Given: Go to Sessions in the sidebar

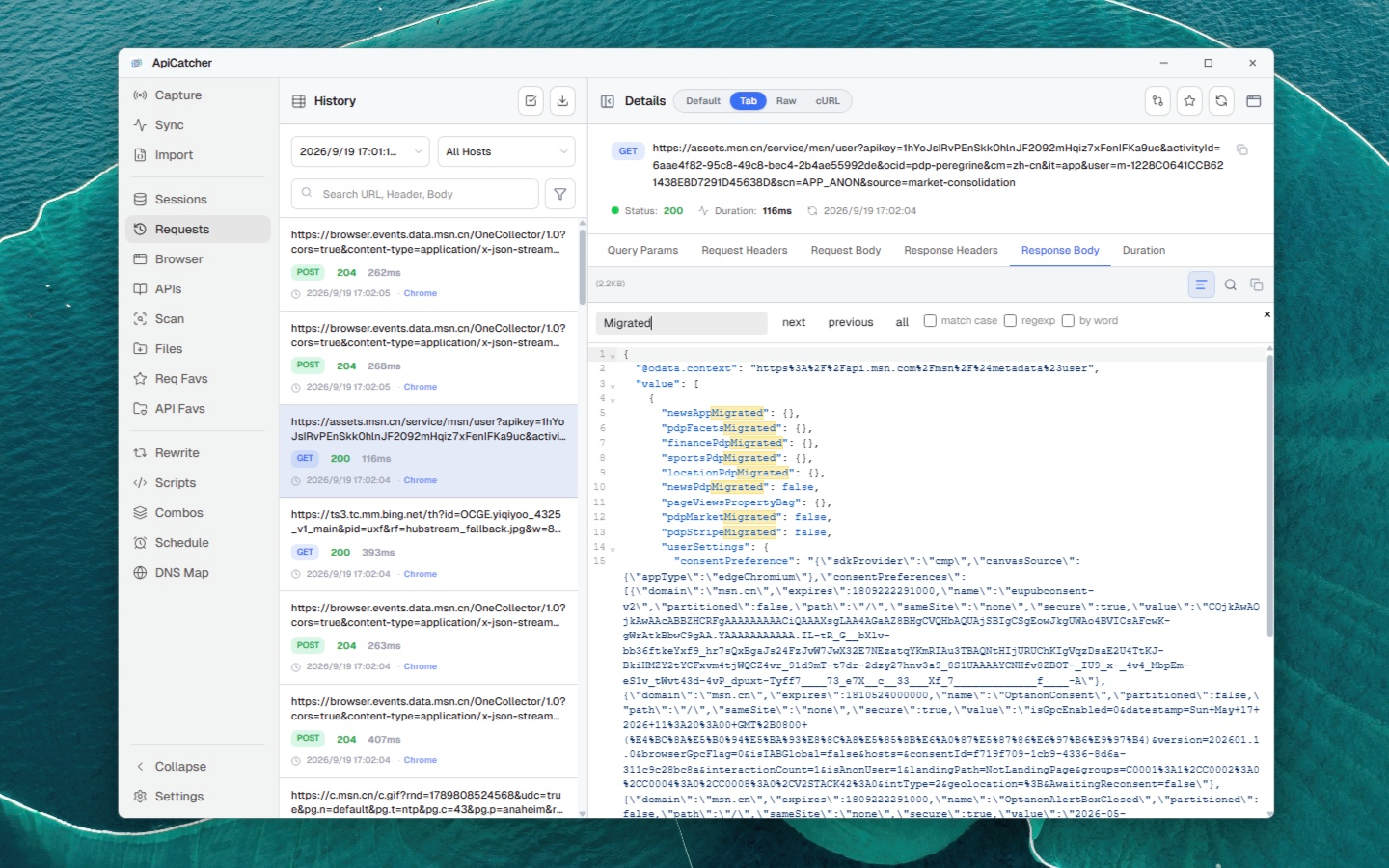Looking at the screenshot, I should click(x=198, y=200).
